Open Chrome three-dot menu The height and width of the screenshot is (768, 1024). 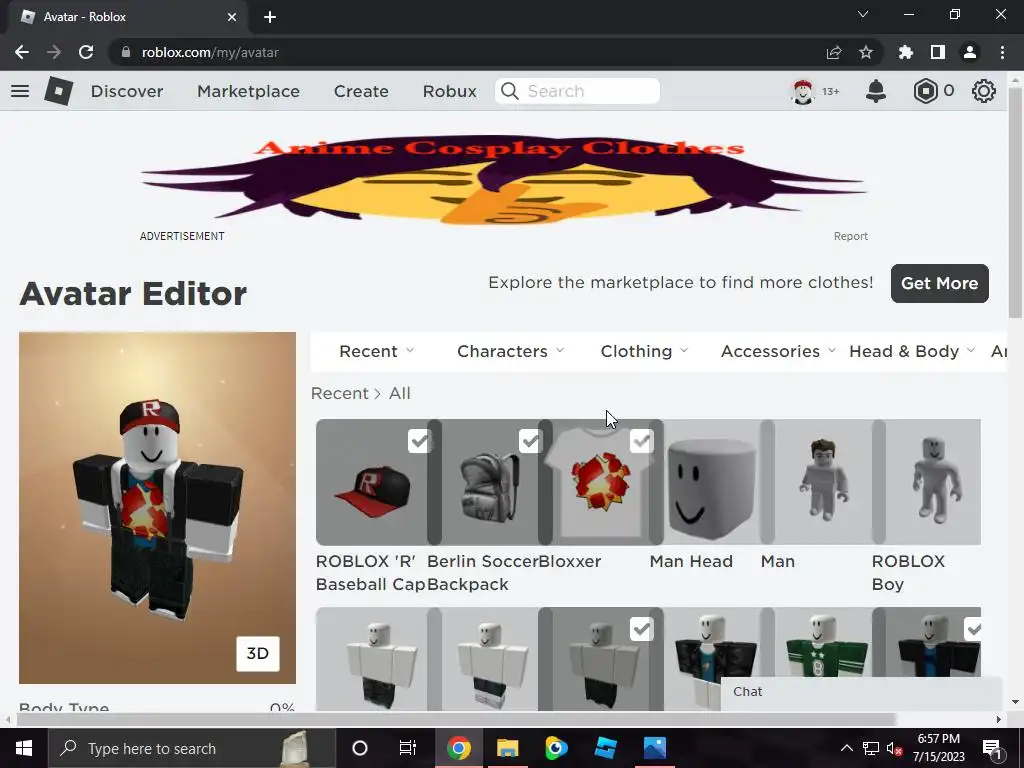coord(1002,52)
